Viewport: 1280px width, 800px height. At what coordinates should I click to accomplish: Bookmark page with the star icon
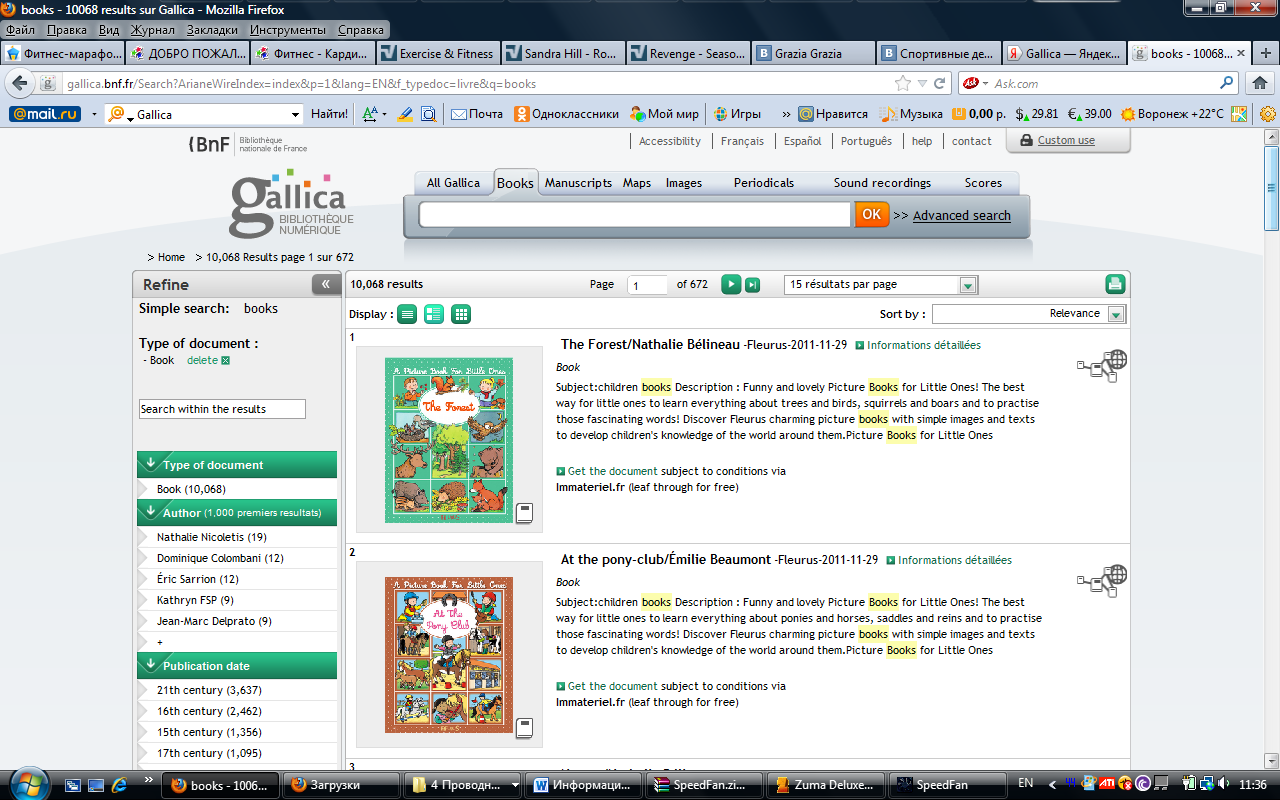coord(903,84)
